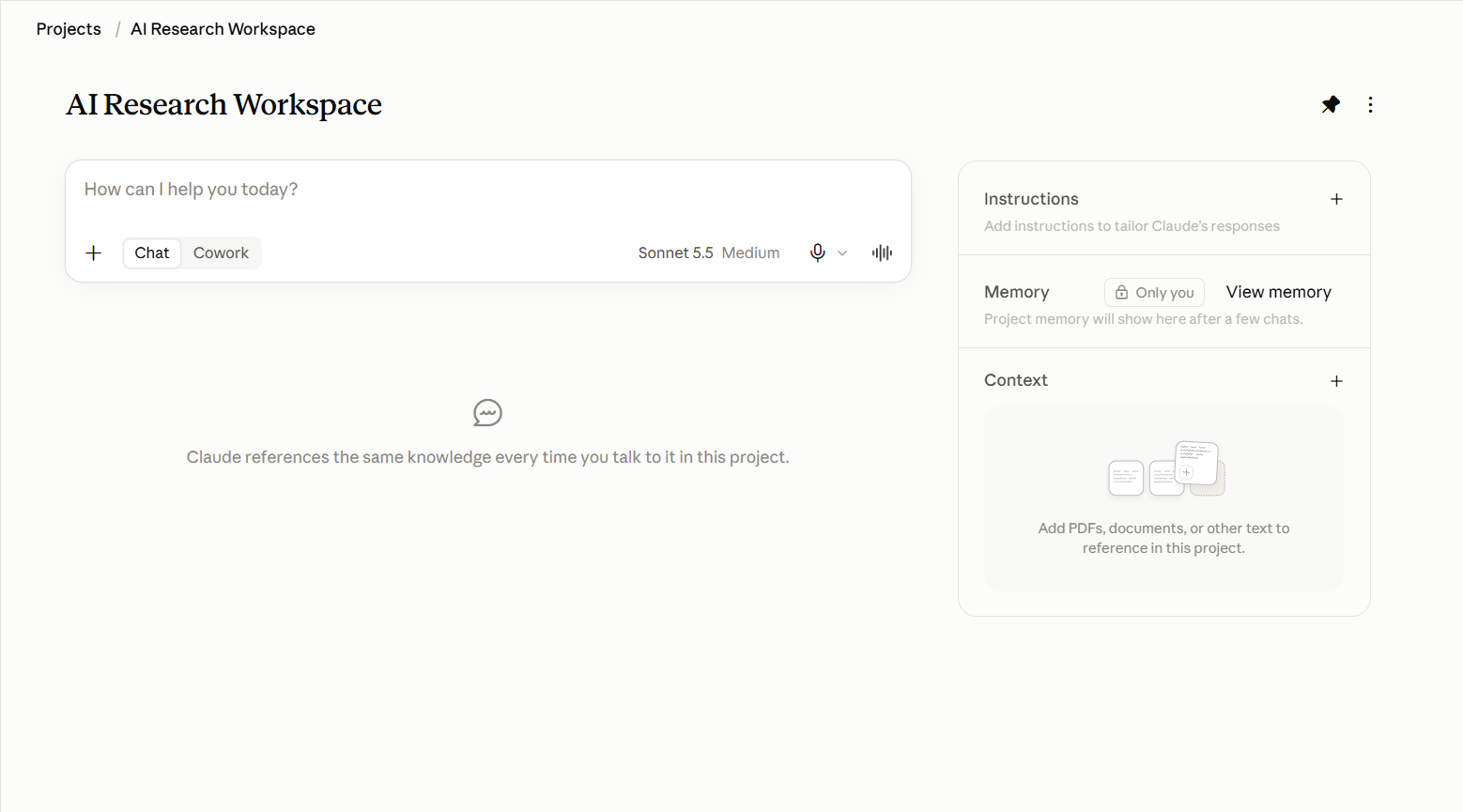This screenshot has width=1463, height=812.
Task: Click the chat bubble icon above knowledge text
Action: coord(487,413)
